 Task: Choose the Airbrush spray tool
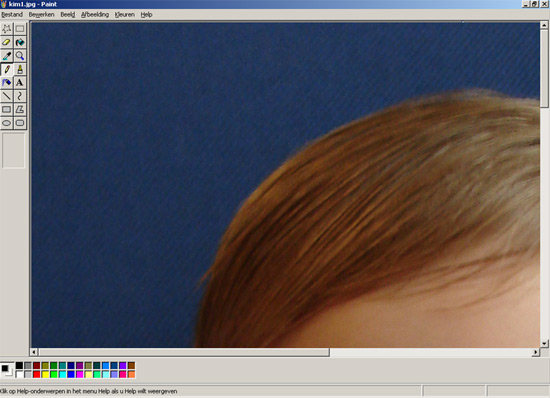pyautogui.click(x=7, y=83)
